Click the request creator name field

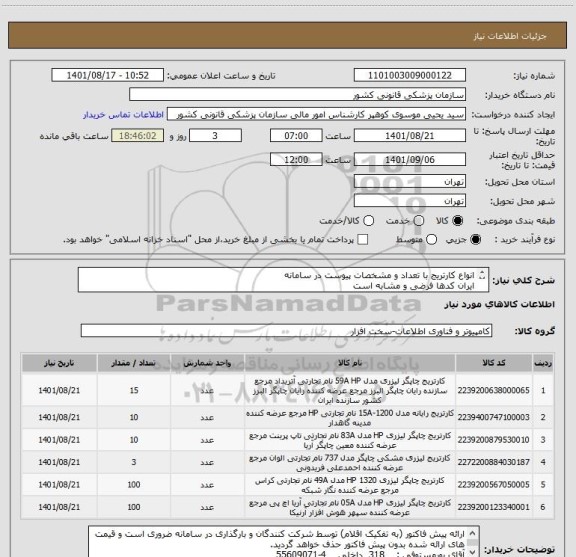pyautogui.click(x=316, y=114)
